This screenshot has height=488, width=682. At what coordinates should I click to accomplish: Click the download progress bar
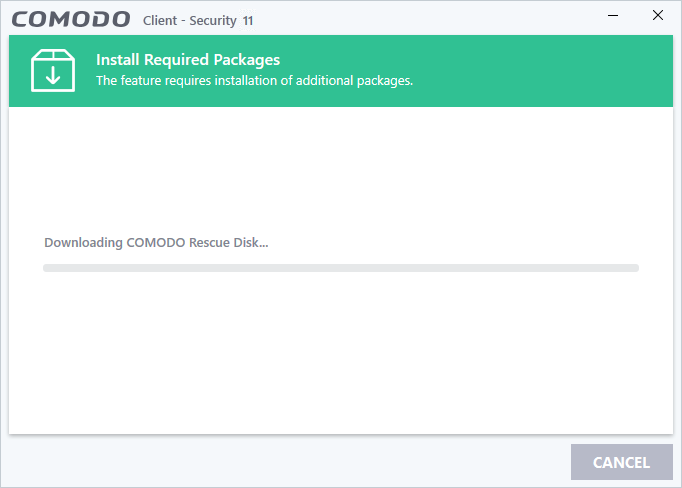(341, 268)
